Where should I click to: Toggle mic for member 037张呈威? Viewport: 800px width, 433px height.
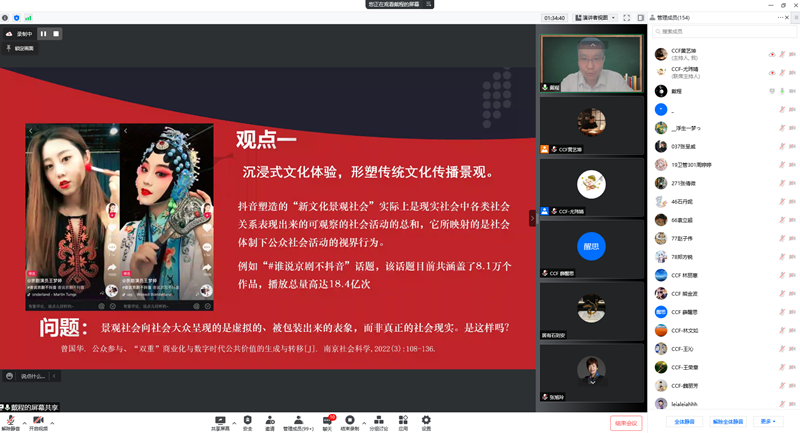pyautogui.click(x=782, y=146)
